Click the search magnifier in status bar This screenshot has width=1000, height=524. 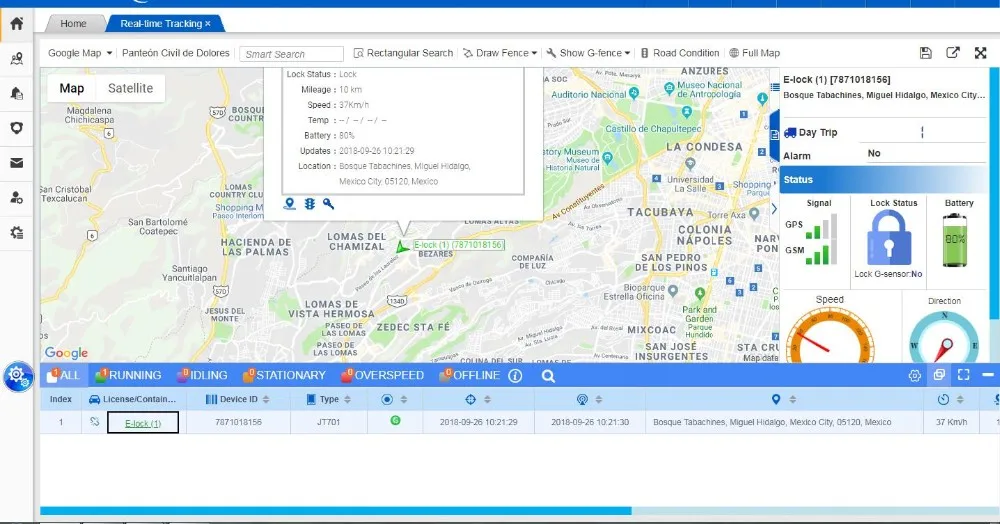click(548, 375)
